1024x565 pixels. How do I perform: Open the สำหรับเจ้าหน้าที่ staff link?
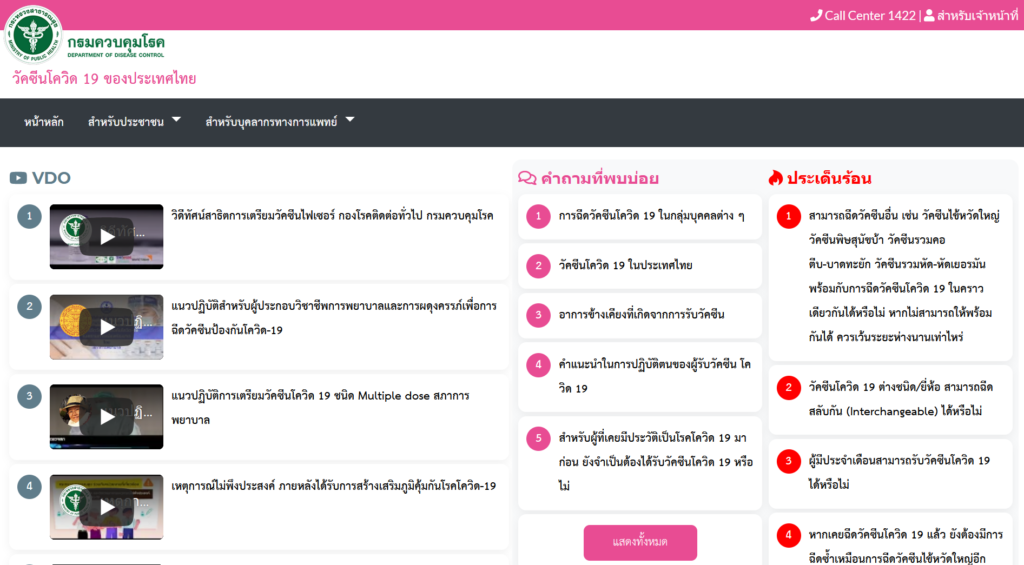977,15
